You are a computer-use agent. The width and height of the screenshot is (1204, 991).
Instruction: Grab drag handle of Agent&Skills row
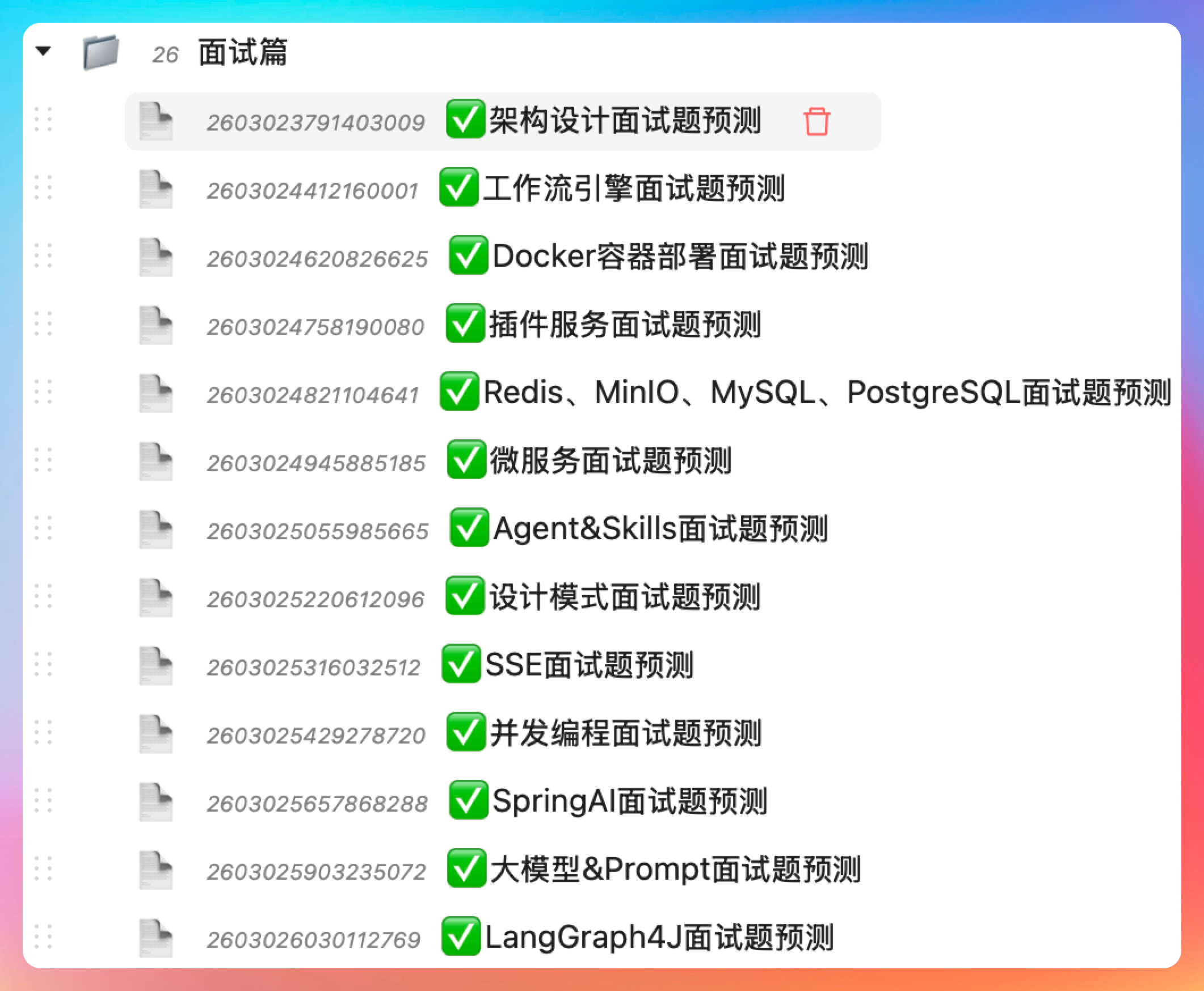pos(43,528)
